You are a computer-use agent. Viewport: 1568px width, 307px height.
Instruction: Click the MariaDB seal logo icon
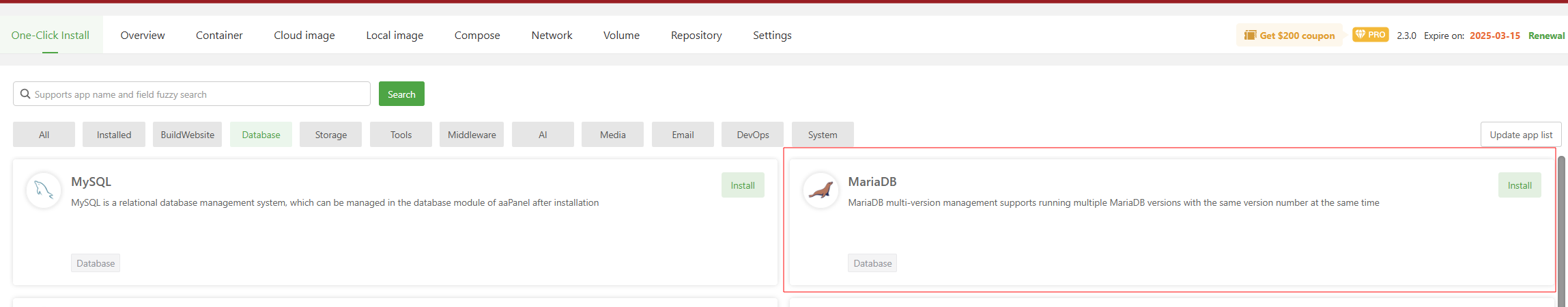[821, 190]
